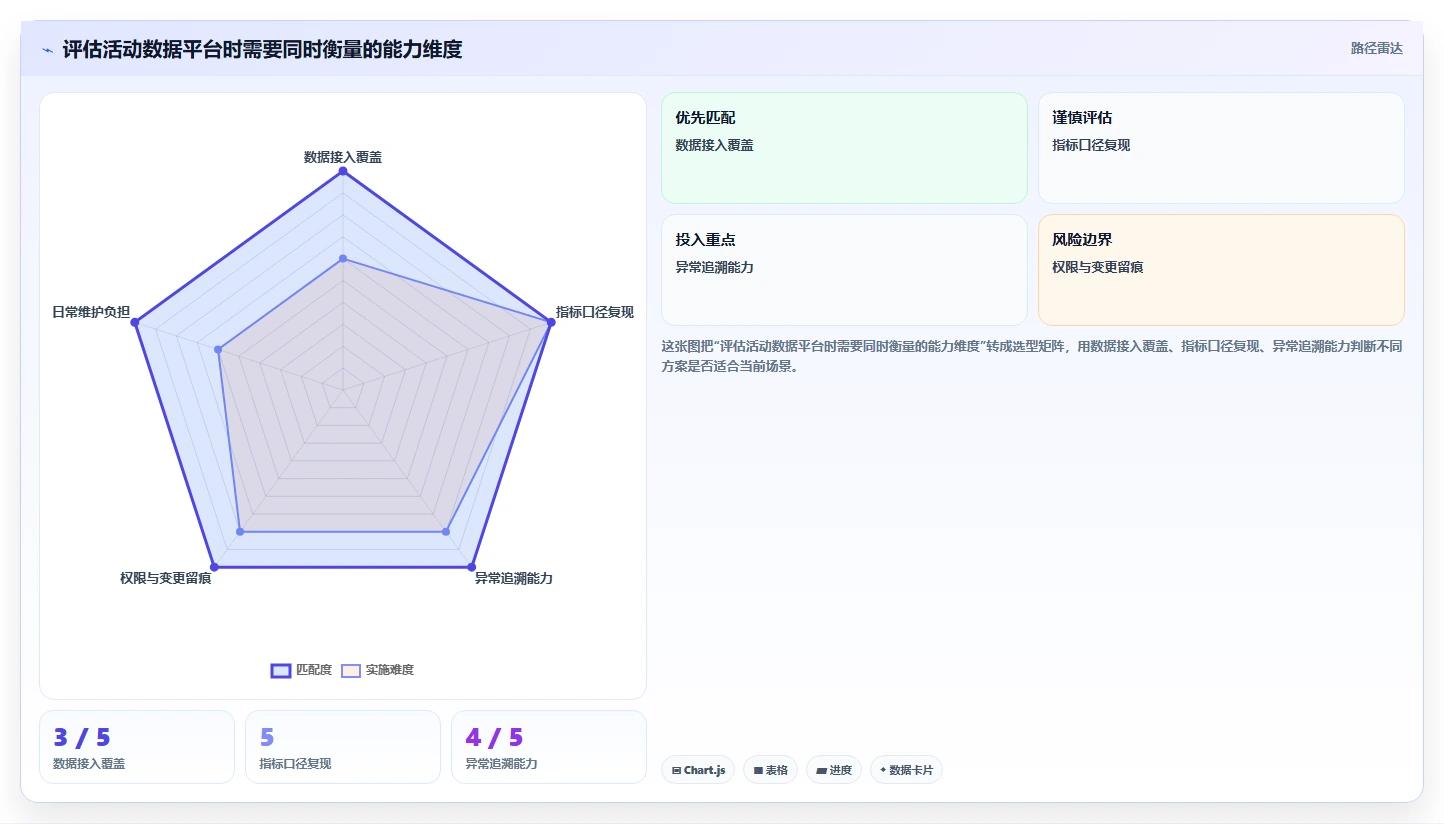Click the 数据接入覆盖 radar axis label
The image size is (1444, 824).
pyautogui.click(x=343, y=157)
